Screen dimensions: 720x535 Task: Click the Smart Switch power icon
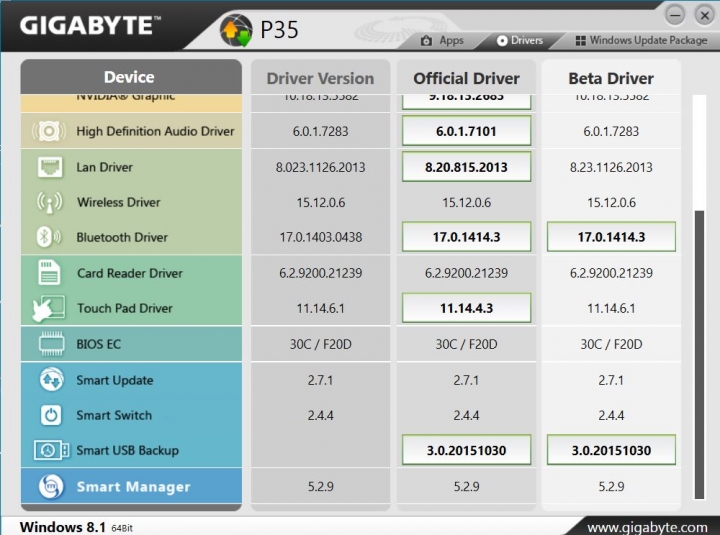(x=50, y=415)
